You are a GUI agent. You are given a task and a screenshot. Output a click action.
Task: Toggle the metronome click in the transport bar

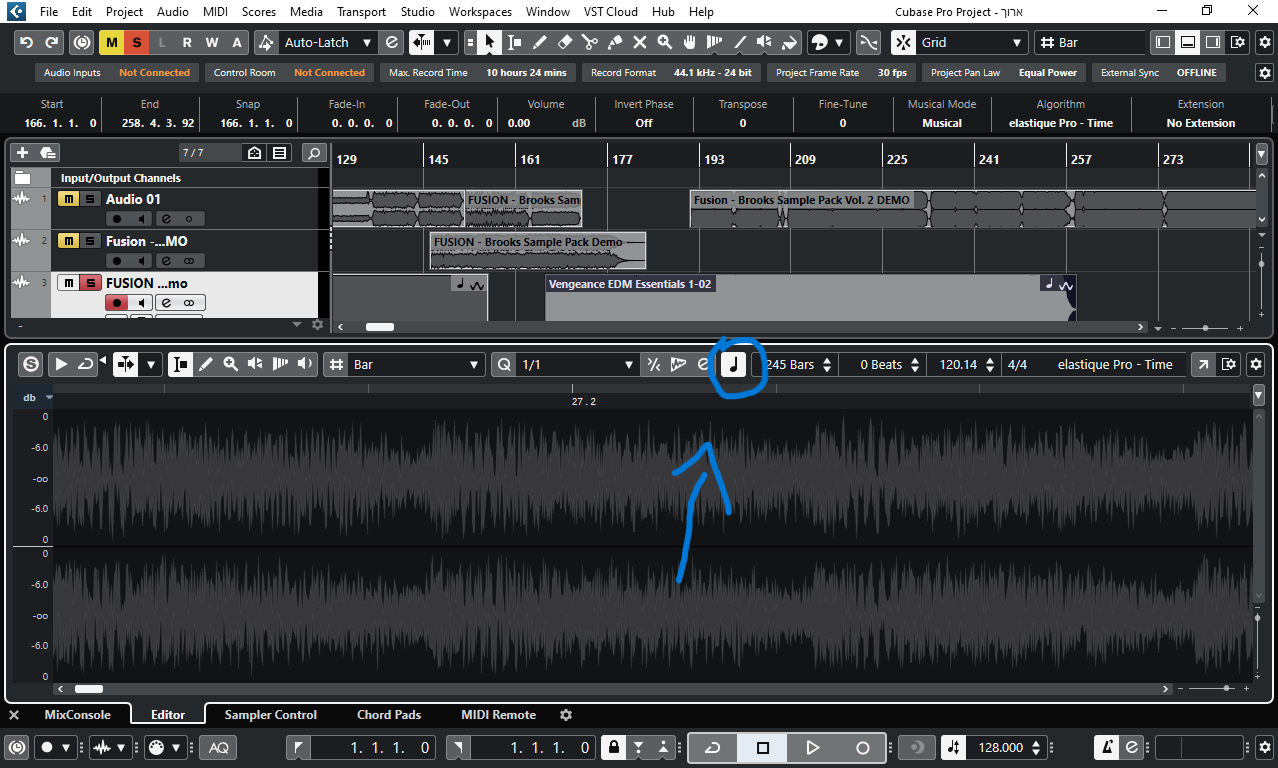[1107, 747]
